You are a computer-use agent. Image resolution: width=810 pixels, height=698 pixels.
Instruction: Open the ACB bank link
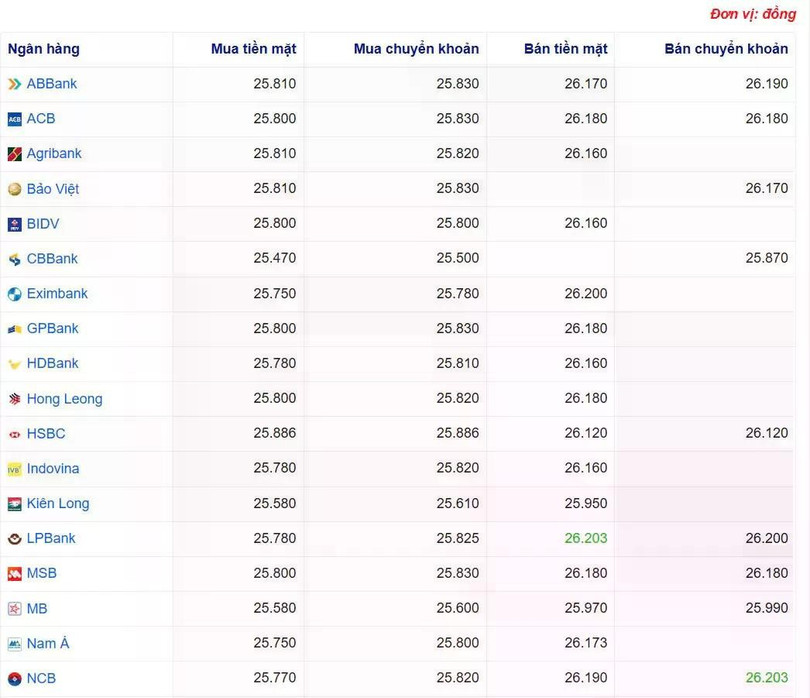click(41, 119)
